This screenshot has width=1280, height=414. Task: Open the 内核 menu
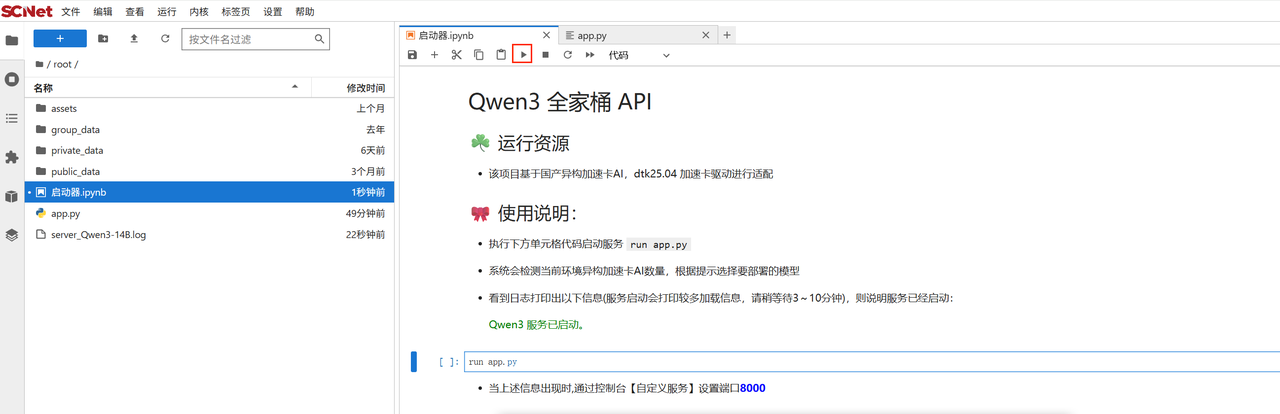coord(199,12)
